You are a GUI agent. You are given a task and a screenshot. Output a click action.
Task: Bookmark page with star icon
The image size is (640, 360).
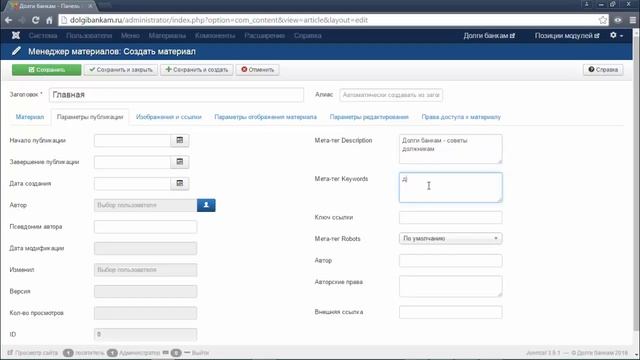coord(602,20)
